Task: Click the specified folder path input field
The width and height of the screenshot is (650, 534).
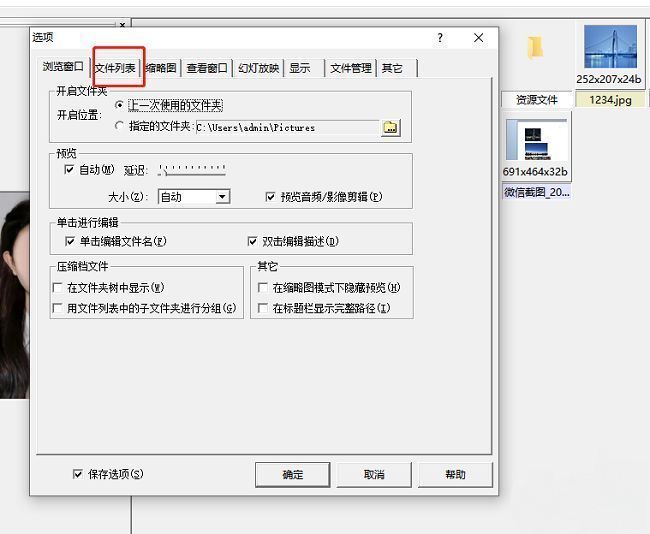Action: (x=285, y=127)
